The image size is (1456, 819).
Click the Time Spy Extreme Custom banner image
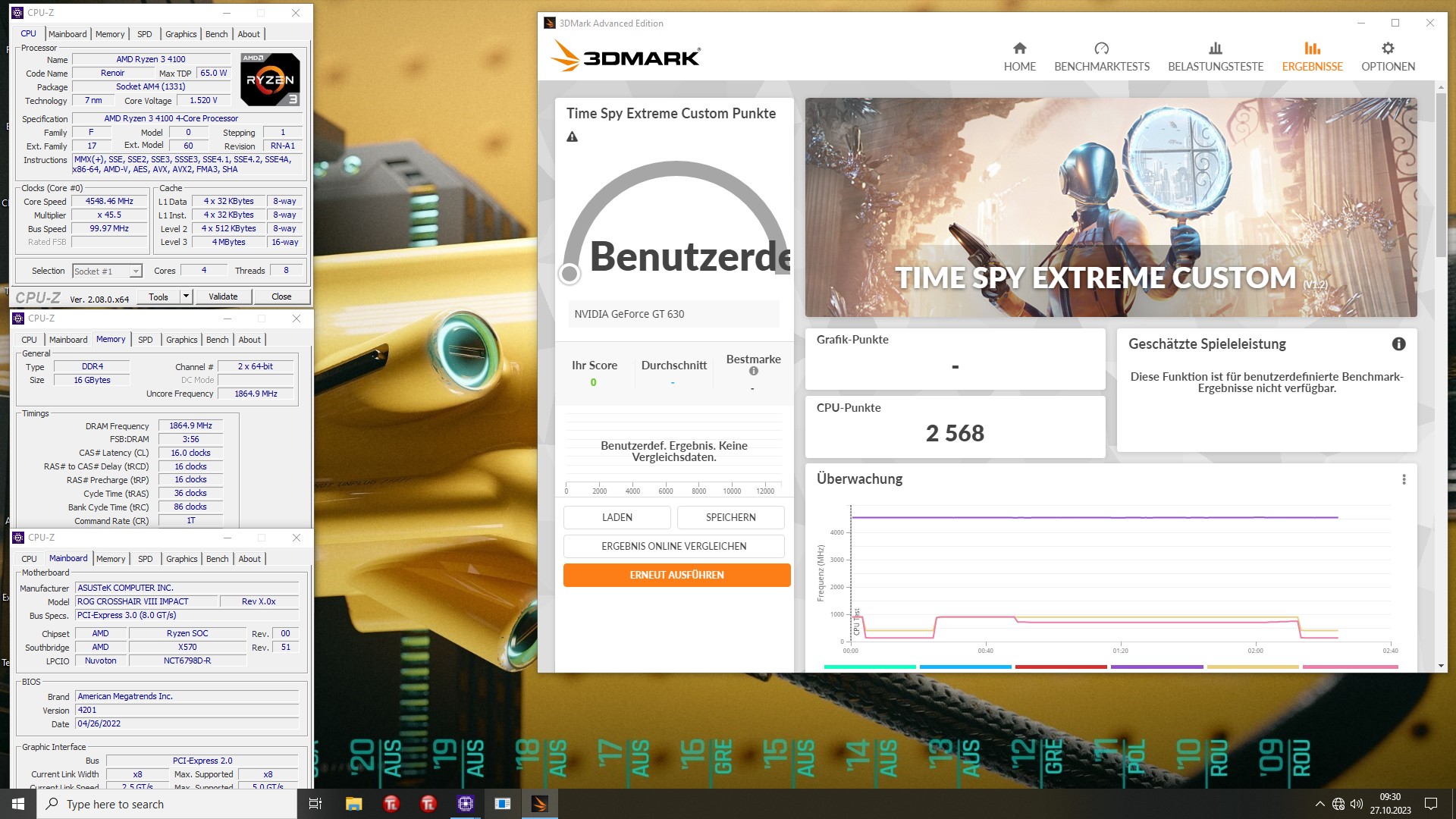1110,207
